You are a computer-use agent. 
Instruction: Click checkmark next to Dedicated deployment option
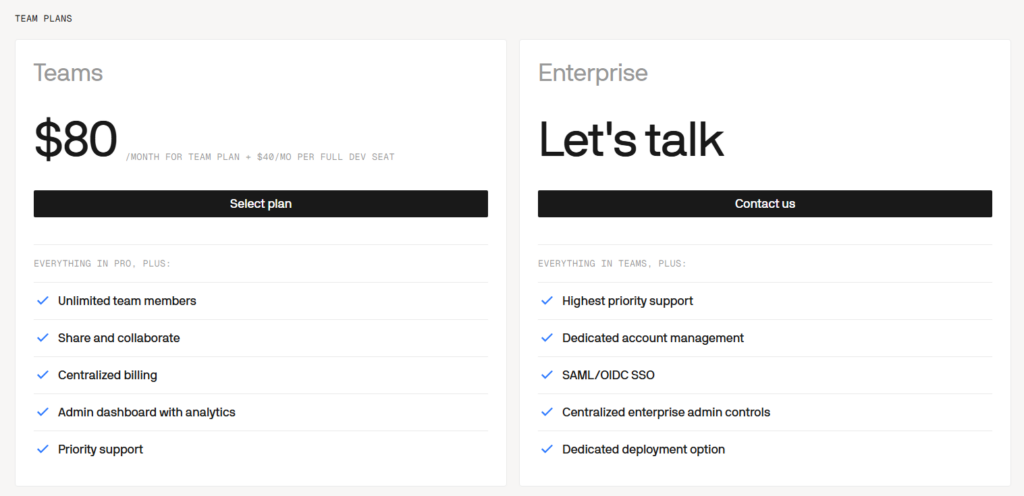click(547, 450)
